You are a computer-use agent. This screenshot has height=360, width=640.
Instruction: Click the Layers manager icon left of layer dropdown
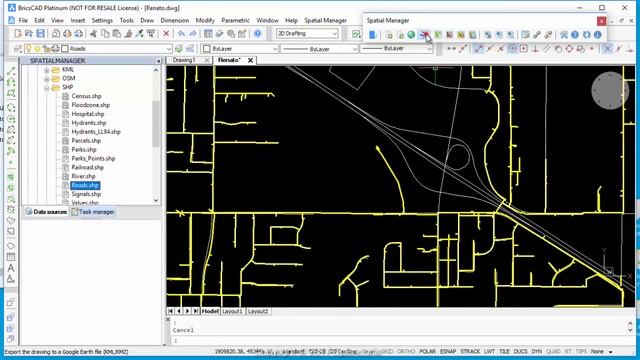point(18,49)
